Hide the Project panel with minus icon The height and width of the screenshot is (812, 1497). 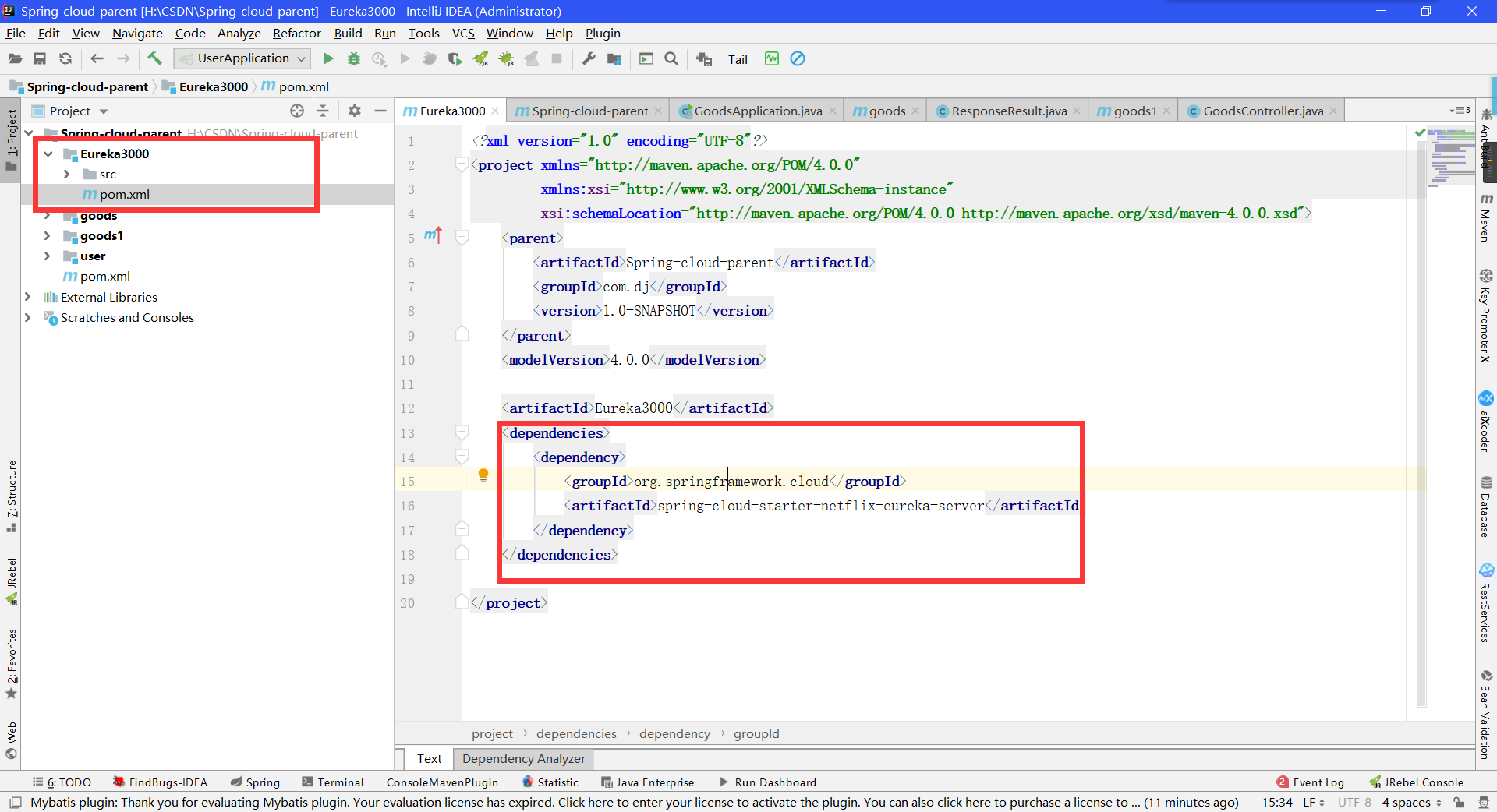point(380,111)
